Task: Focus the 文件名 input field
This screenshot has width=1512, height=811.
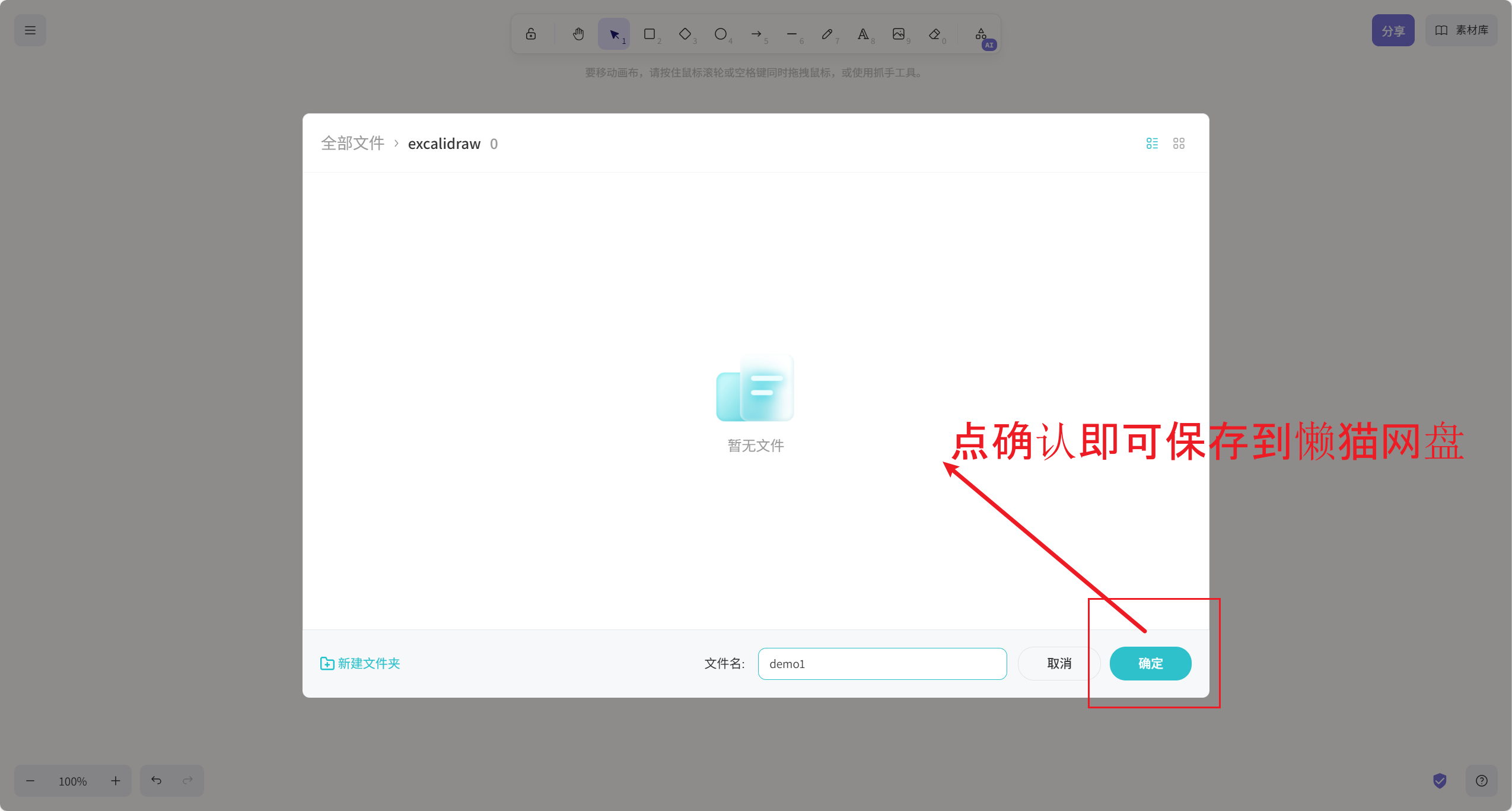Action: 882,663
